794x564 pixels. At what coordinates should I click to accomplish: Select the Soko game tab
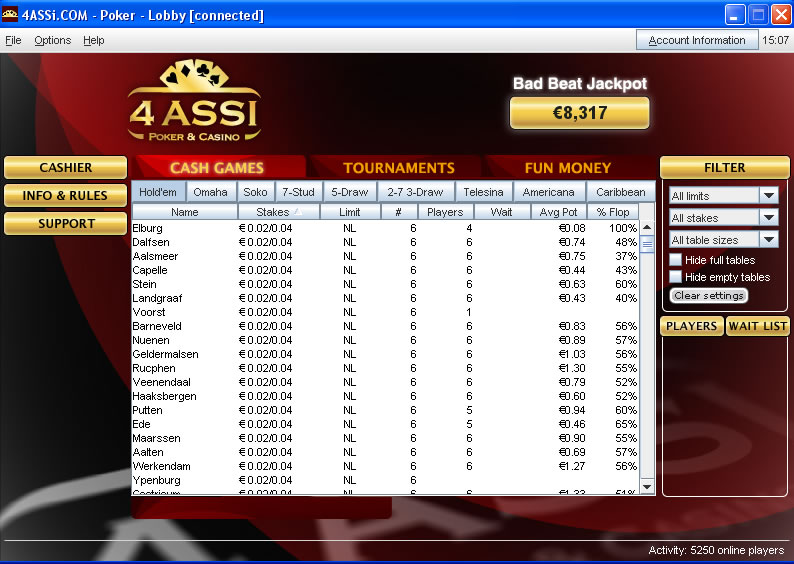click(255, 192)
